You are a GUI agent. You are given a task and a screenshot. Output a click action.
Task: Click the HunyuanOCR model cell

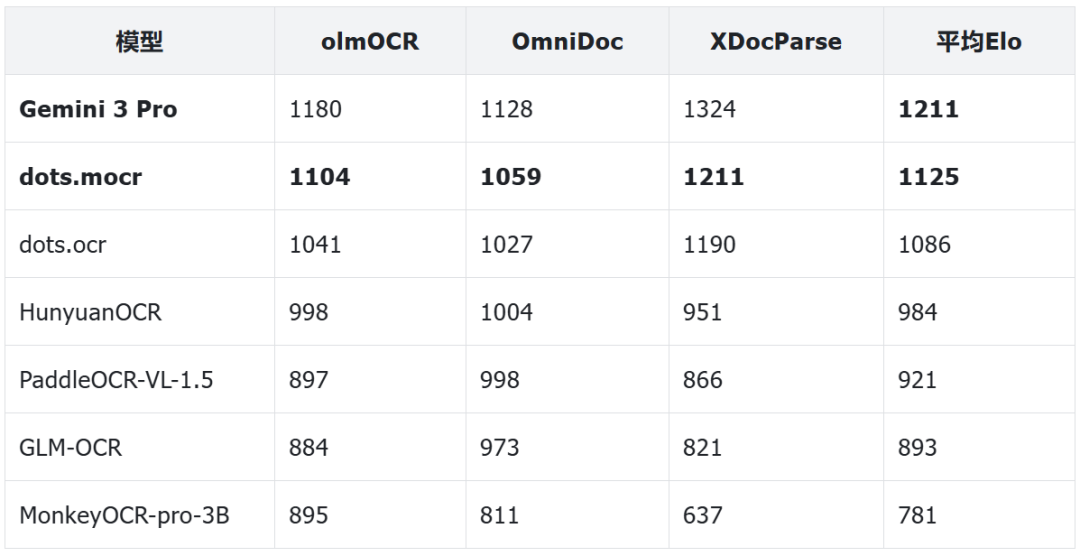90,312
